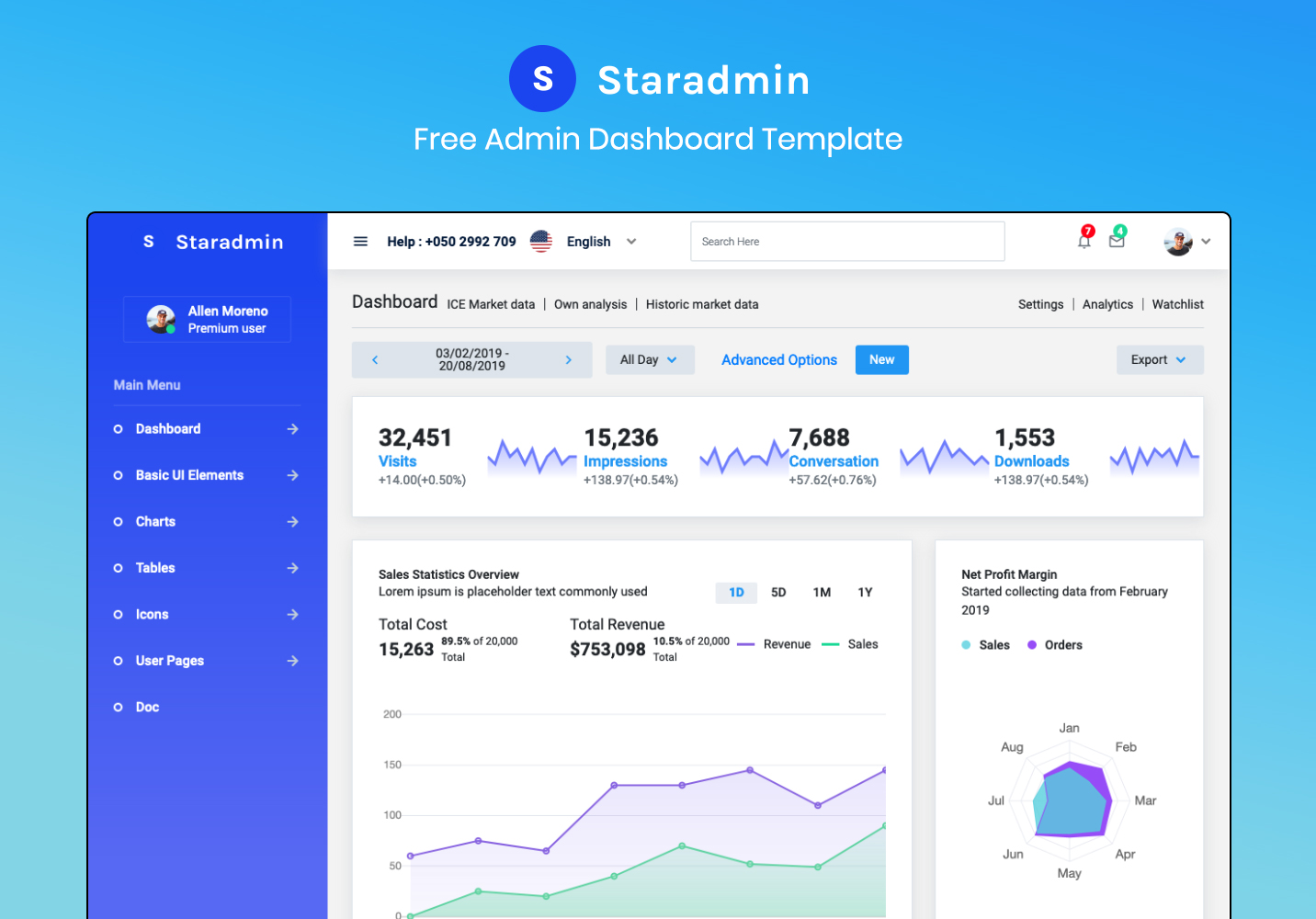
Task: Toggle Orders legend in Net Profit Margin
Action: pyautogui.click(x=1055, y=645)
